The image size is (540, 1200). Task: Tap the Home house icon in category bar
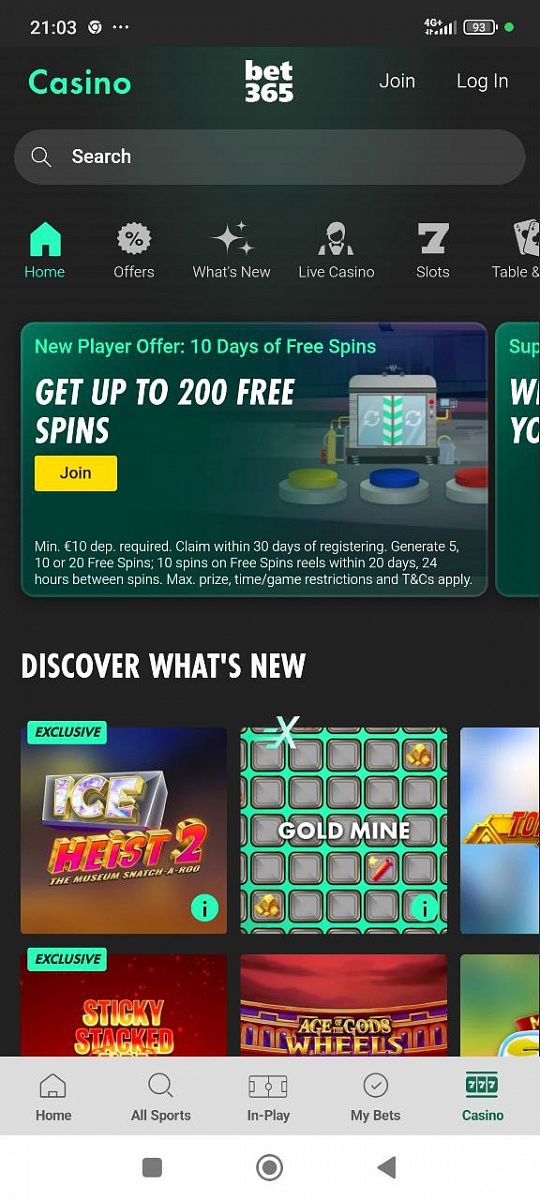pos(45,240)
